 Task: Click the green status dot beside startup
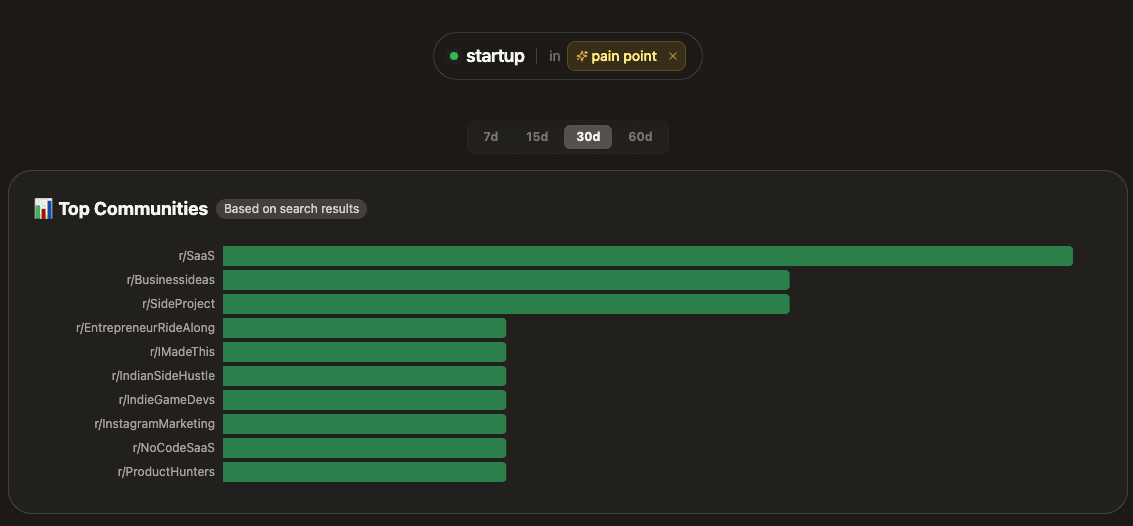(x=454, y=57)
